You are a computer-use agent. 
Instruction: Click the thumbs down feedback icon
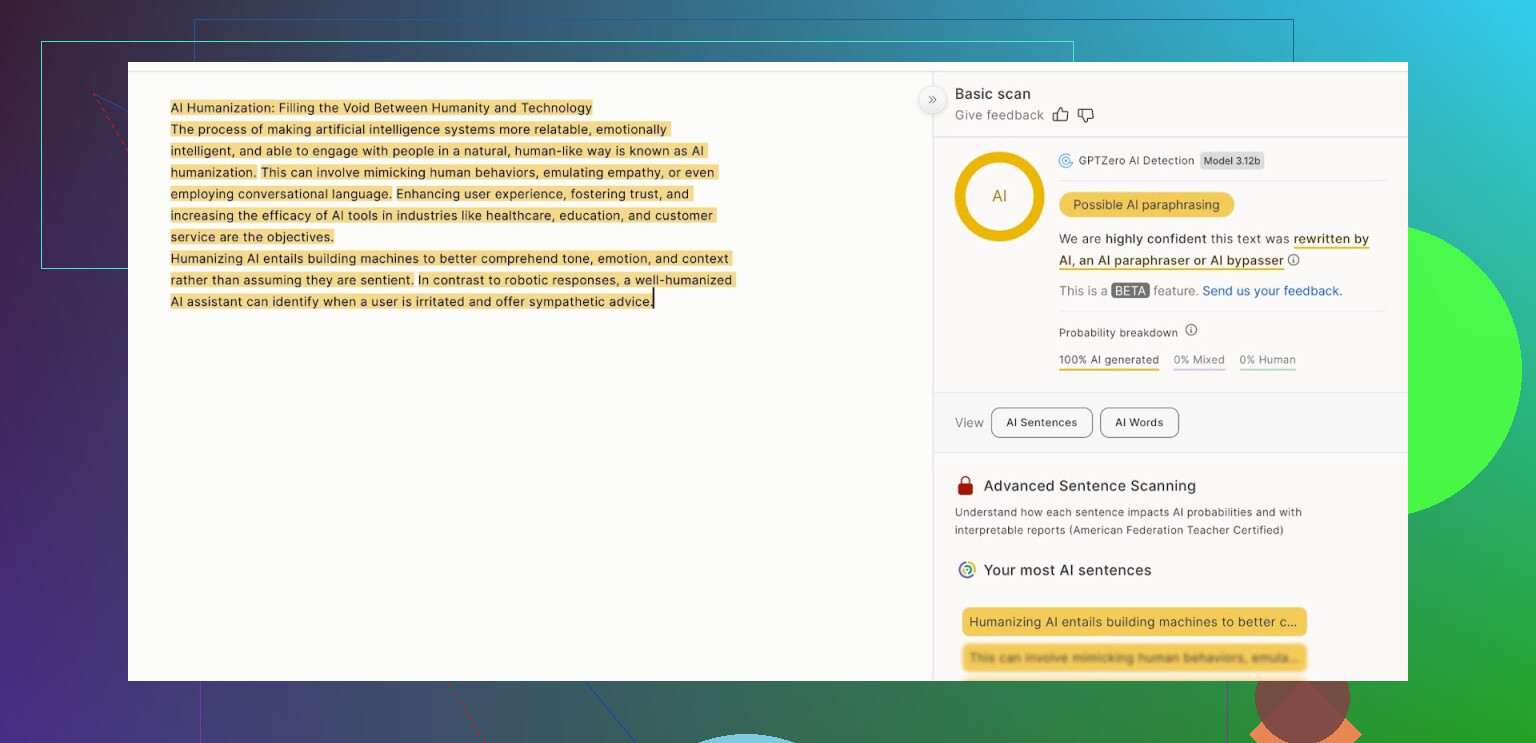point(1086,115)
